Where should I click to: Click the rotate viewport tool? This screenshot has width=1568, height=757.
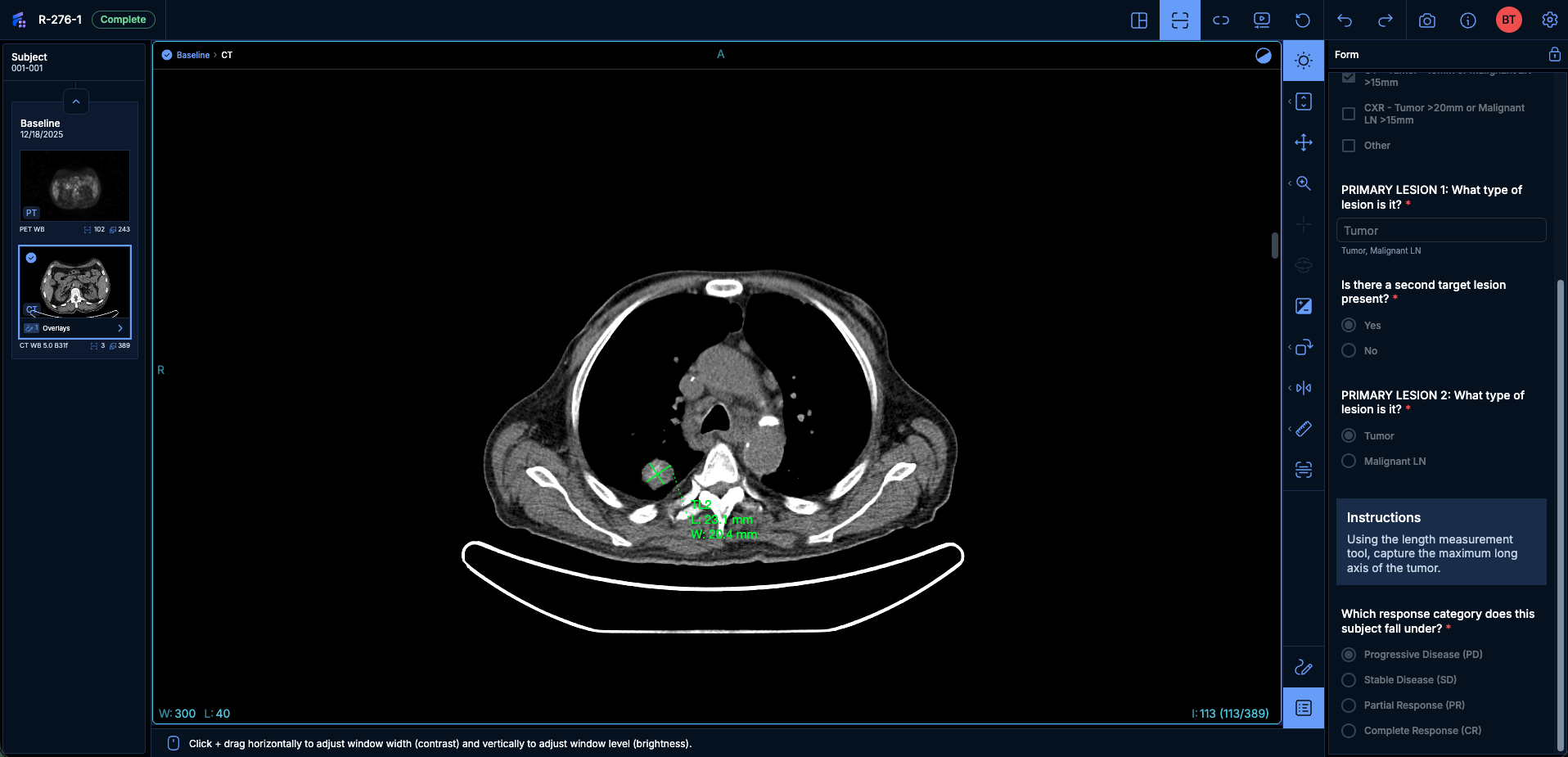[1303, 347]
